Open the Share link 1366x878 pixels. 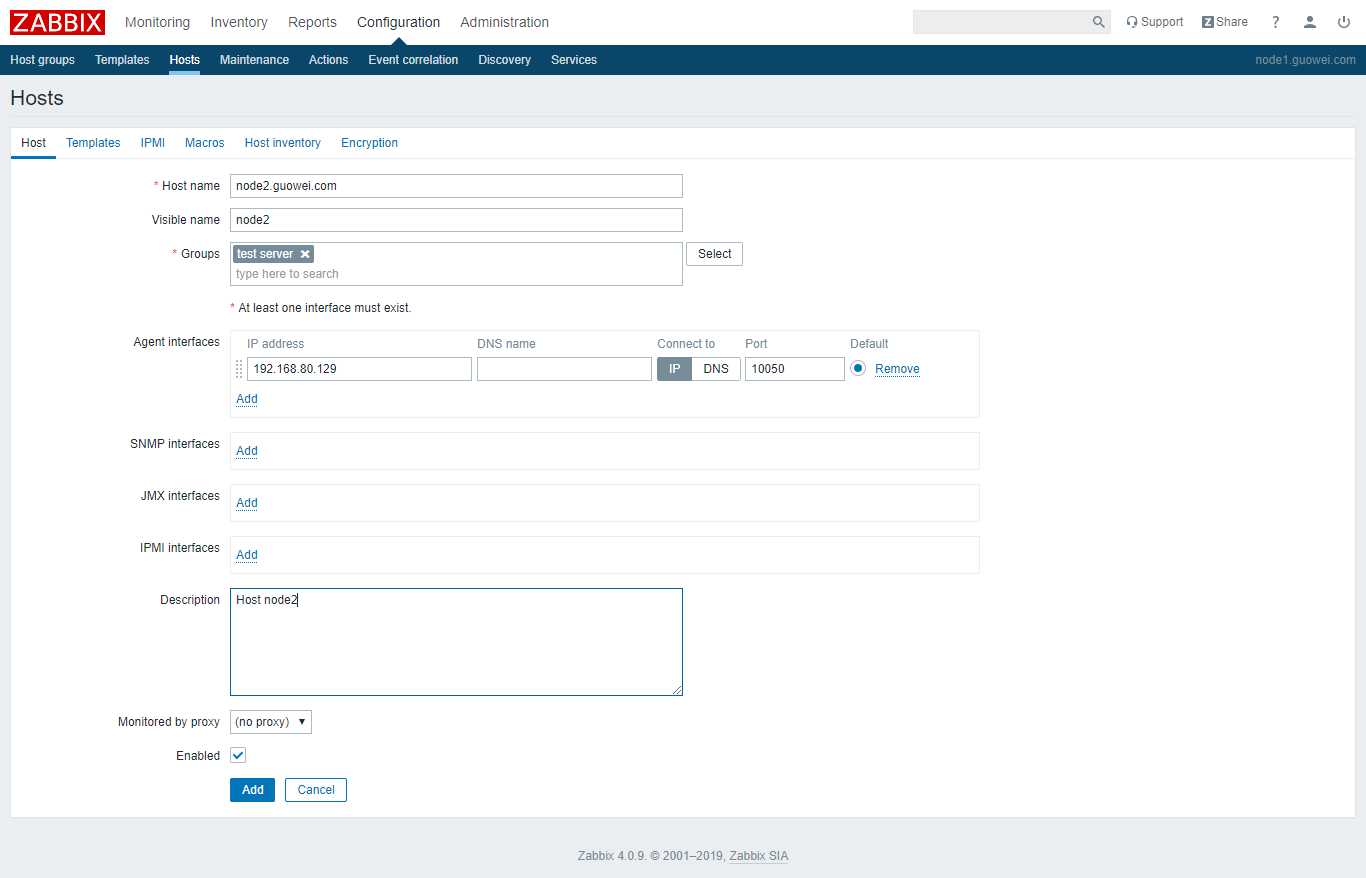(x=1225, y=22)
